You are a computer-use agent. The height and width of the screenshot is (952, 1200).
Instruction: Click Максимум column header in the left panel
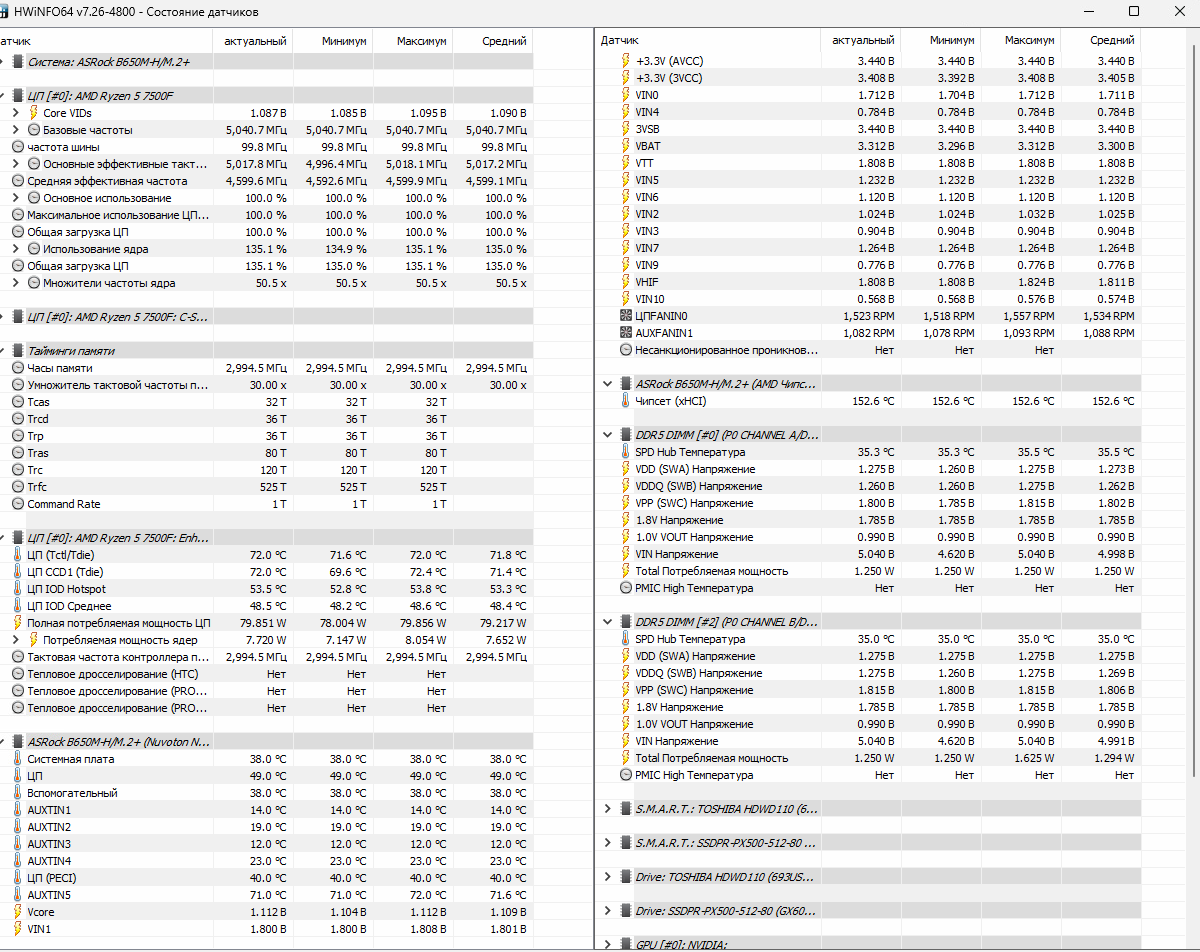coord(412,41)
